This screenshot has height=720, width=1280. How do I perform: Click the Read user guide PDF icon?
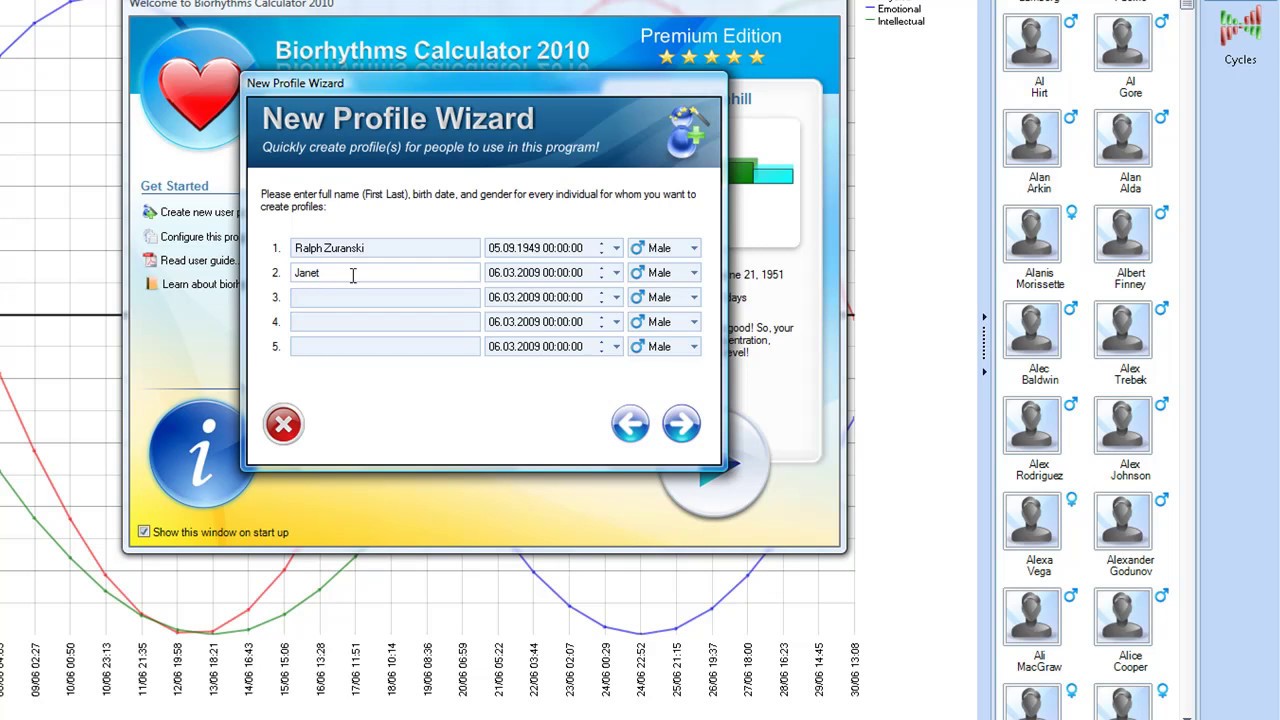click(150, 260)
